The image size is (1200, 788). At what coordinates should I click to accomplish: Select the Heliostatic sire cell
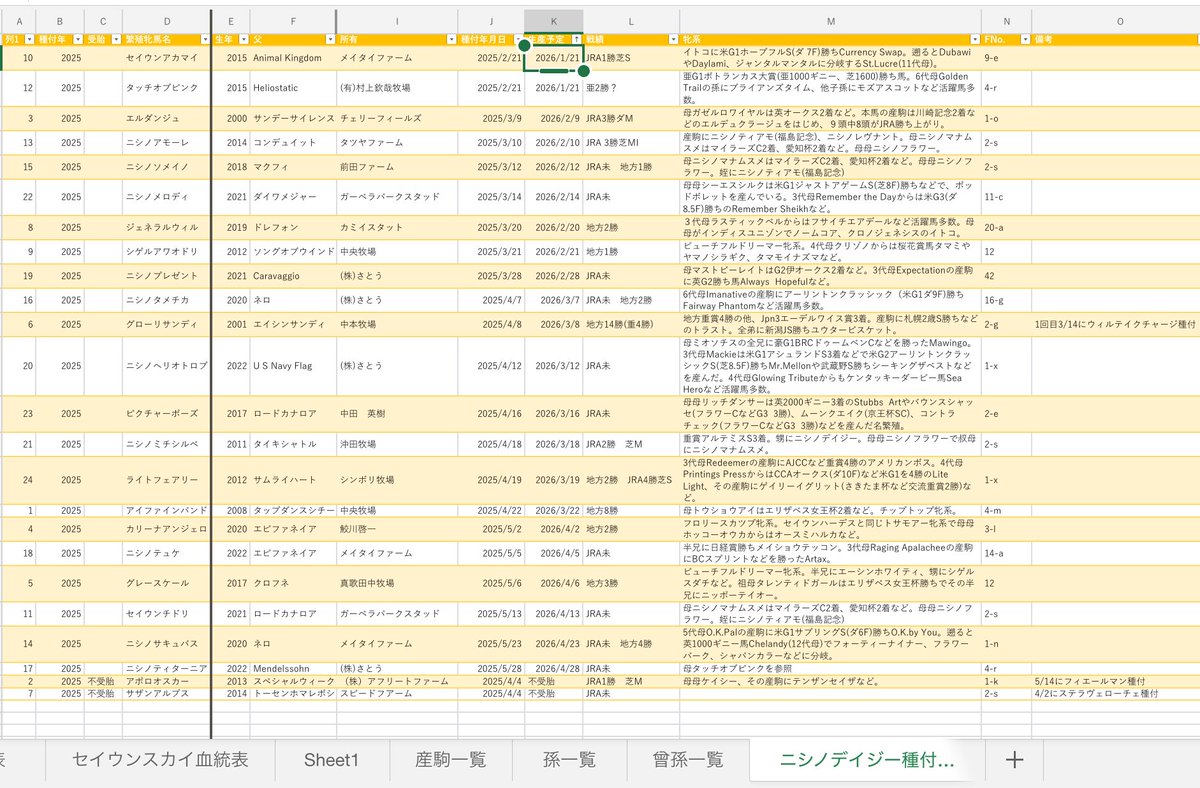(292, 88)
